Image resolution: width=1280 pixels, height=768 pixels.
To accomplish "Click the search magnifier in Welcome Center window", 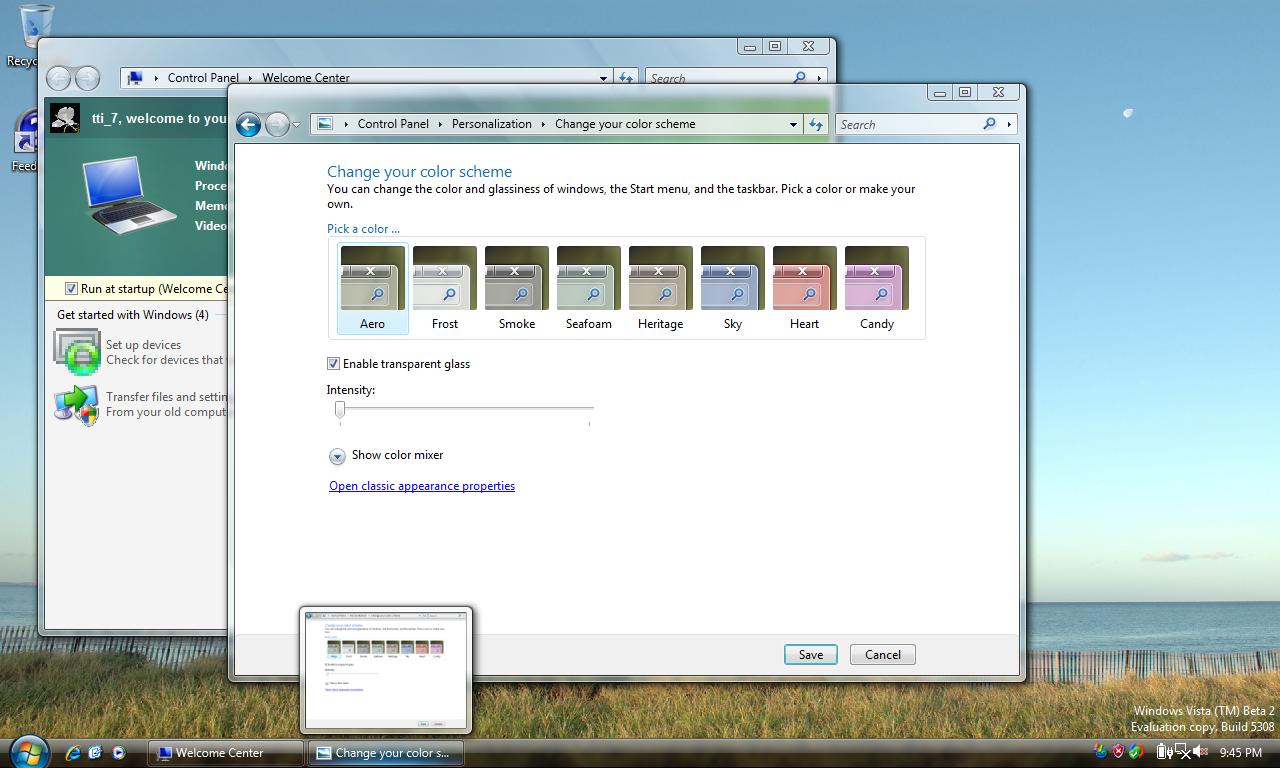I will (x=799, y=78).
